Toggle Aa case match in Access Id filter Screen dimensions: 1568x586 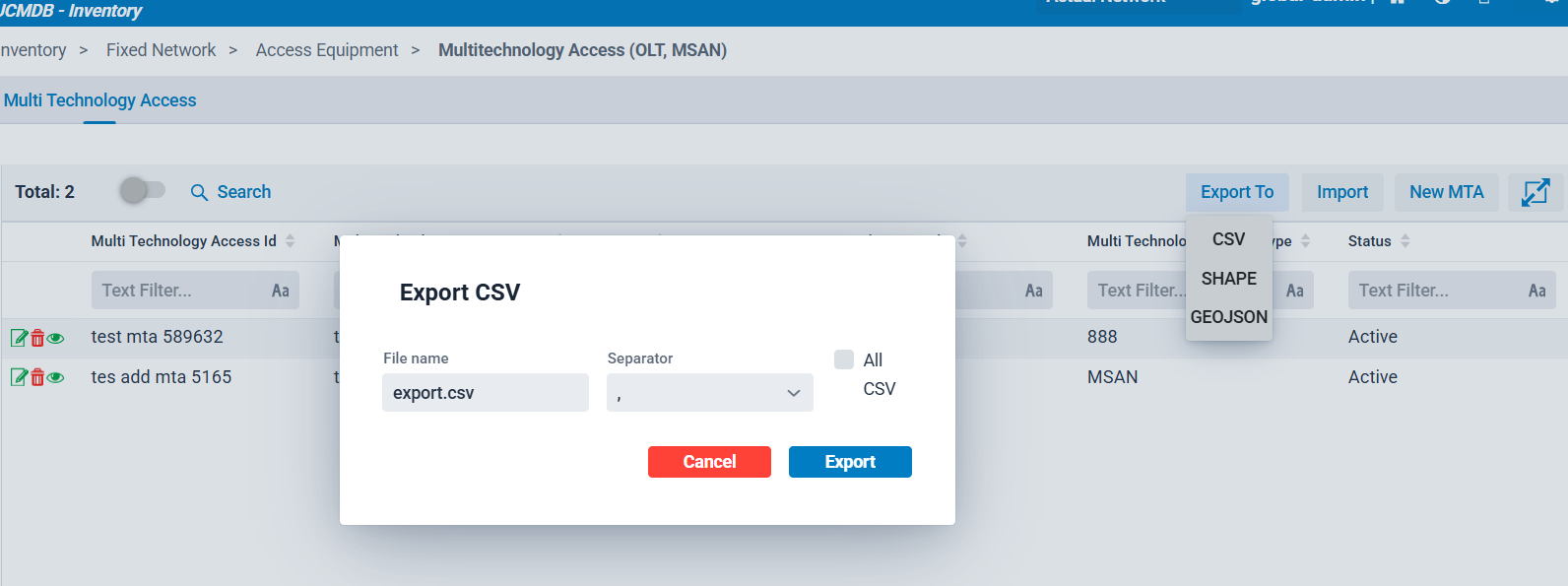point(280,291)
